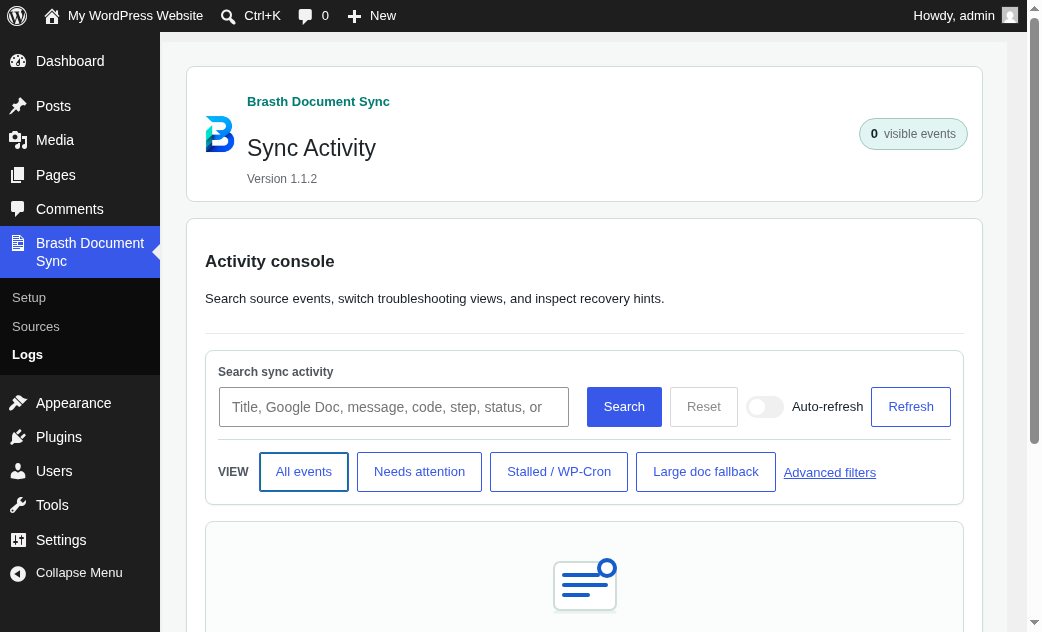Screen dimensions: 1042x632
Task: Open the Plugins menu
Action: pyautogui.click(x=80, y=437)
